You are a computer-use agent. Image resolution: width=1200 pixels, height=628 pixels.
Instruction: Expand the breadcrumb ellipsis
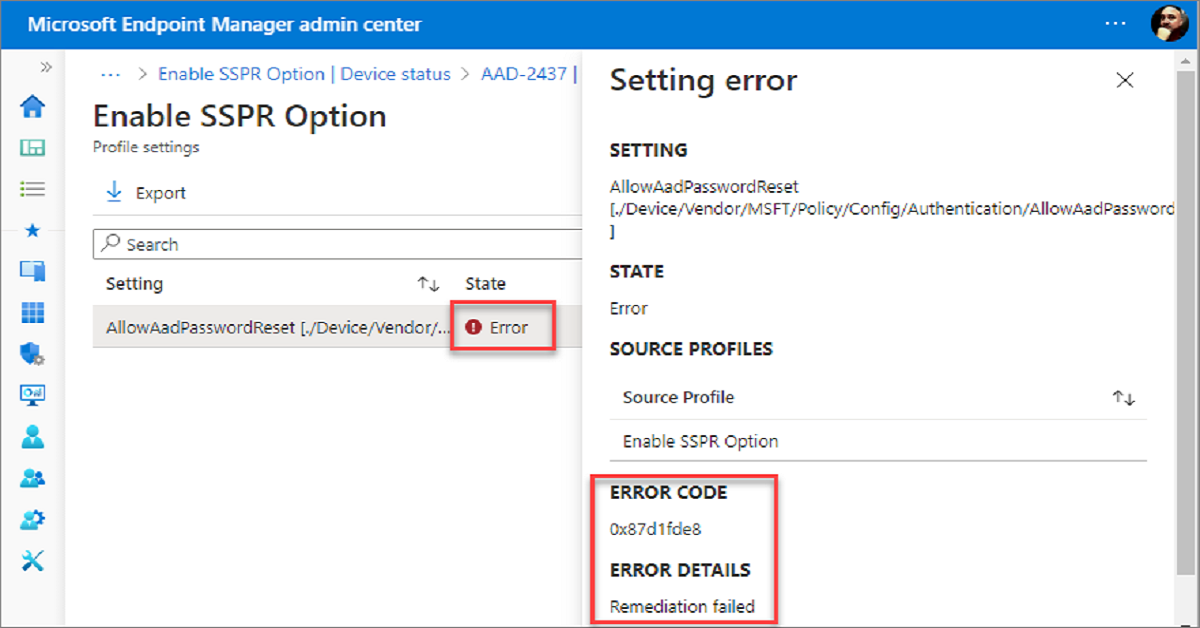coord(111,74)
